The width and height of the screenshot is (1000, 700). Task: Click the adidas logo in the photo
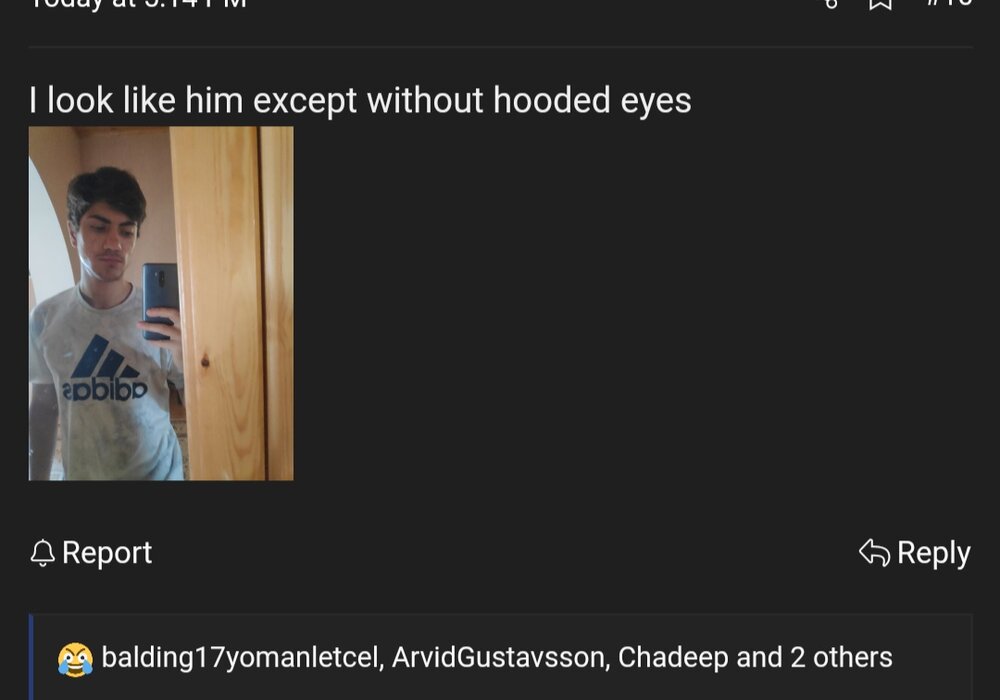point(105,368)
